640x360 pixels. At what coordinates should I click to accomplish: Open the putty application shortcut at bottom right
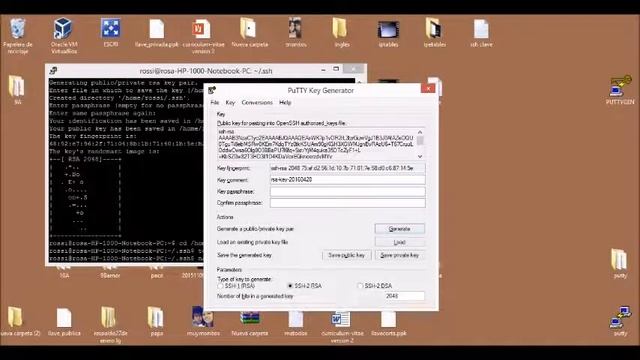pos(621,317)
